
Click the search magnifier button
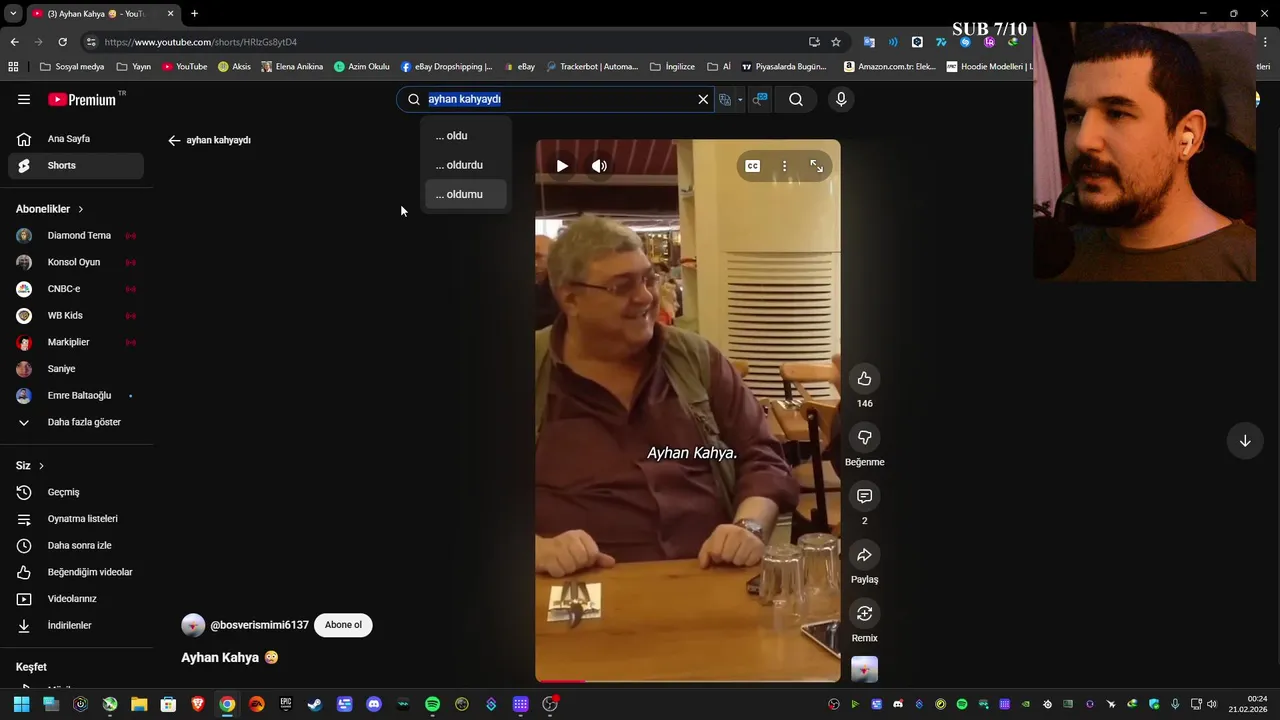point(796,99)
